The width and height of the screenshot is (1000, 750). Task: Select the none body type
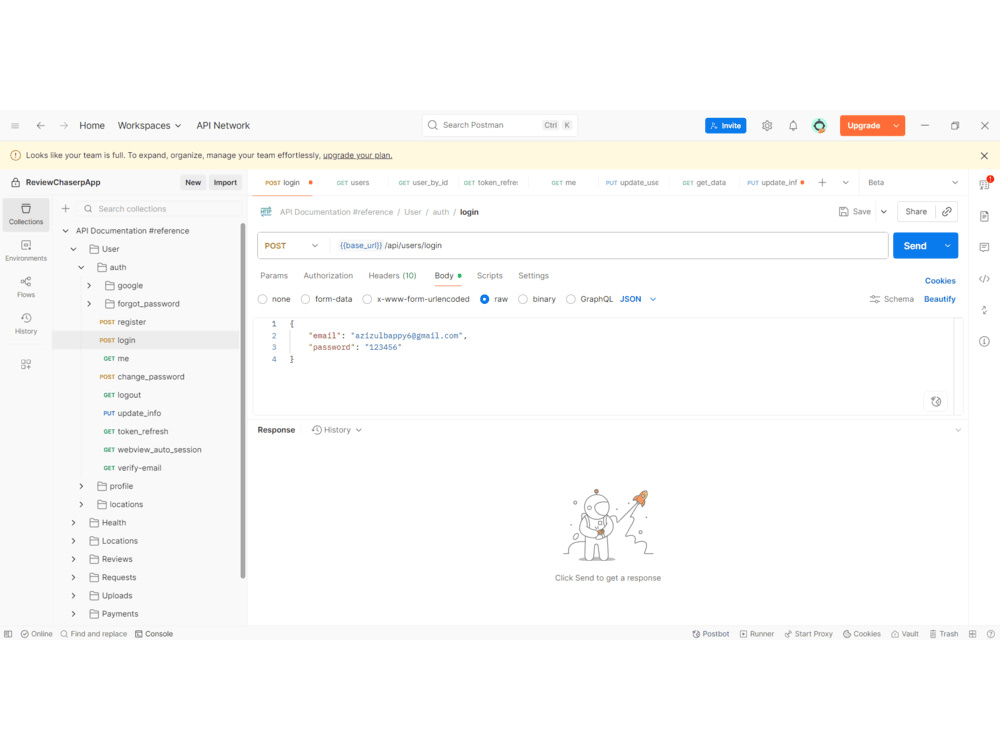(263, 299)
